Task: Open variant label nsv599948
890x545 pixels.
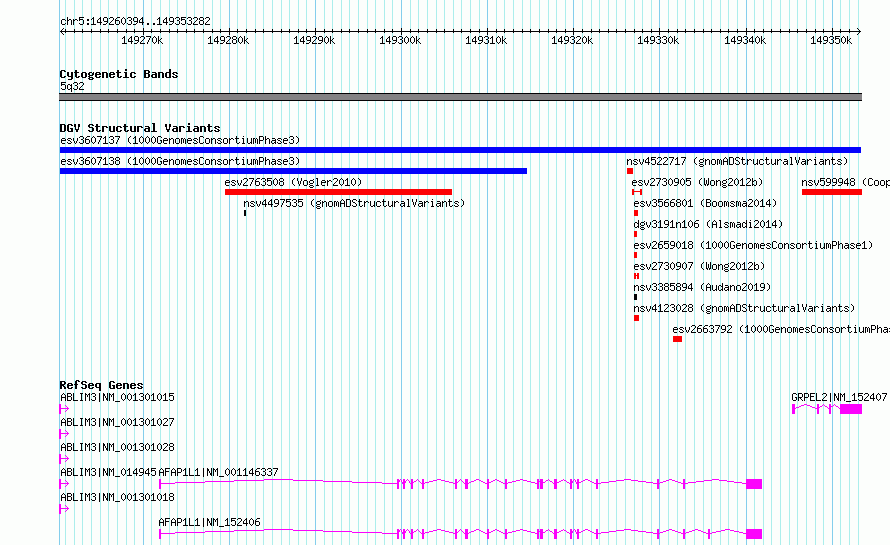Action: point(828,182)
